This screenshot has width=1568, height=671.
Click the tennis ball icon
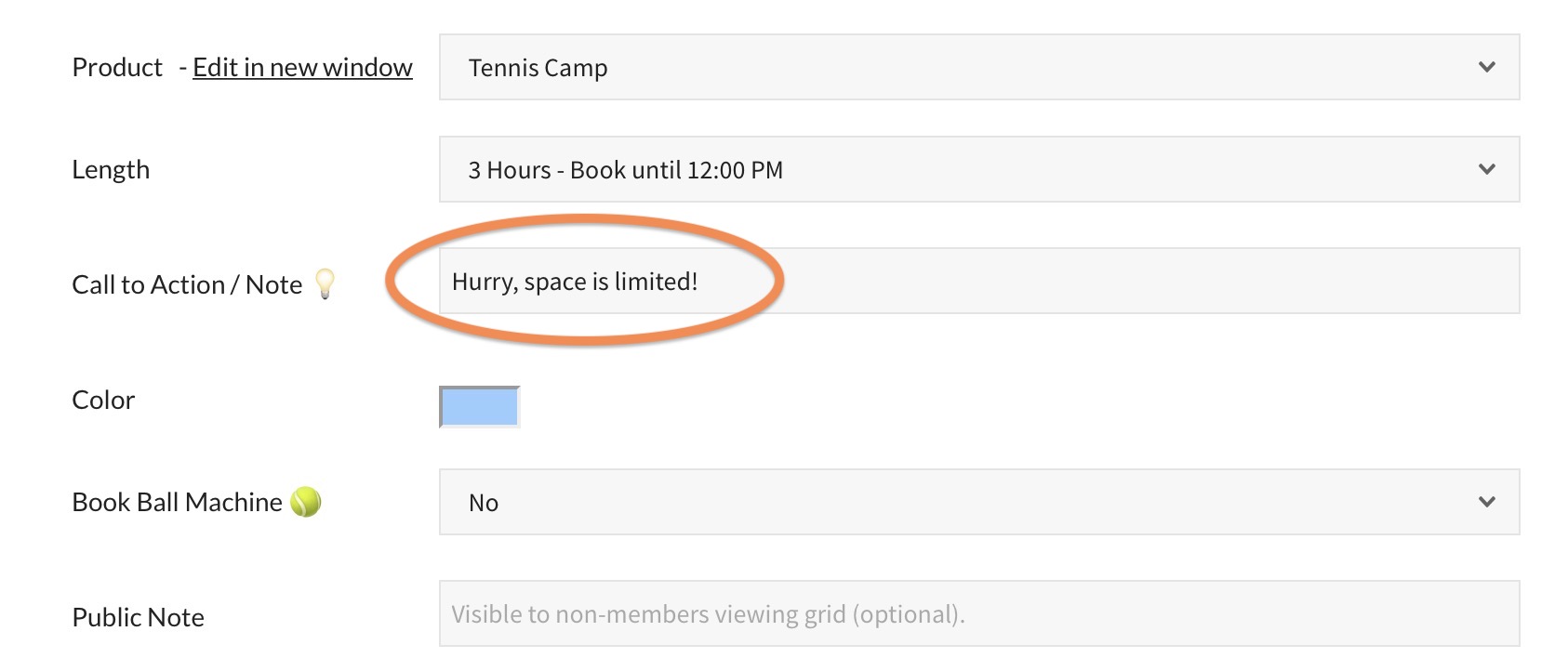(306, 502)
